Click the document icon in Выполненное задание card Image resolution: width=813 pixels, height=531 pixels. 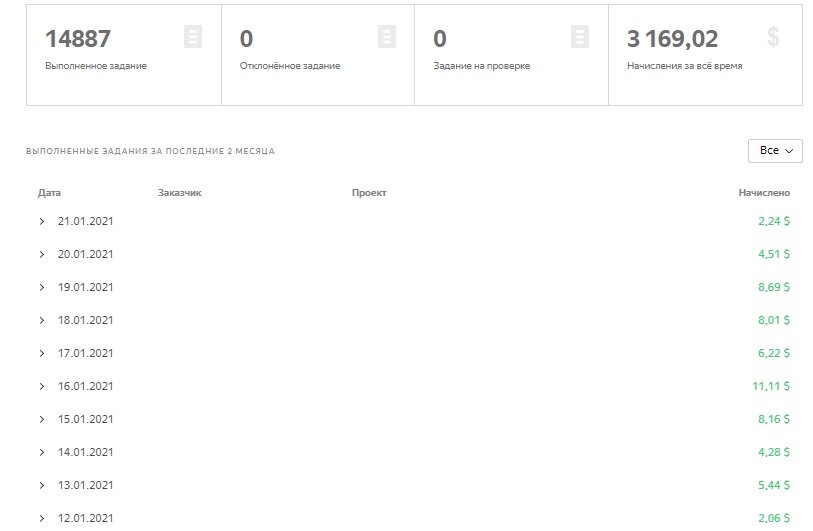pyautogui.click(x=193, y=37)
